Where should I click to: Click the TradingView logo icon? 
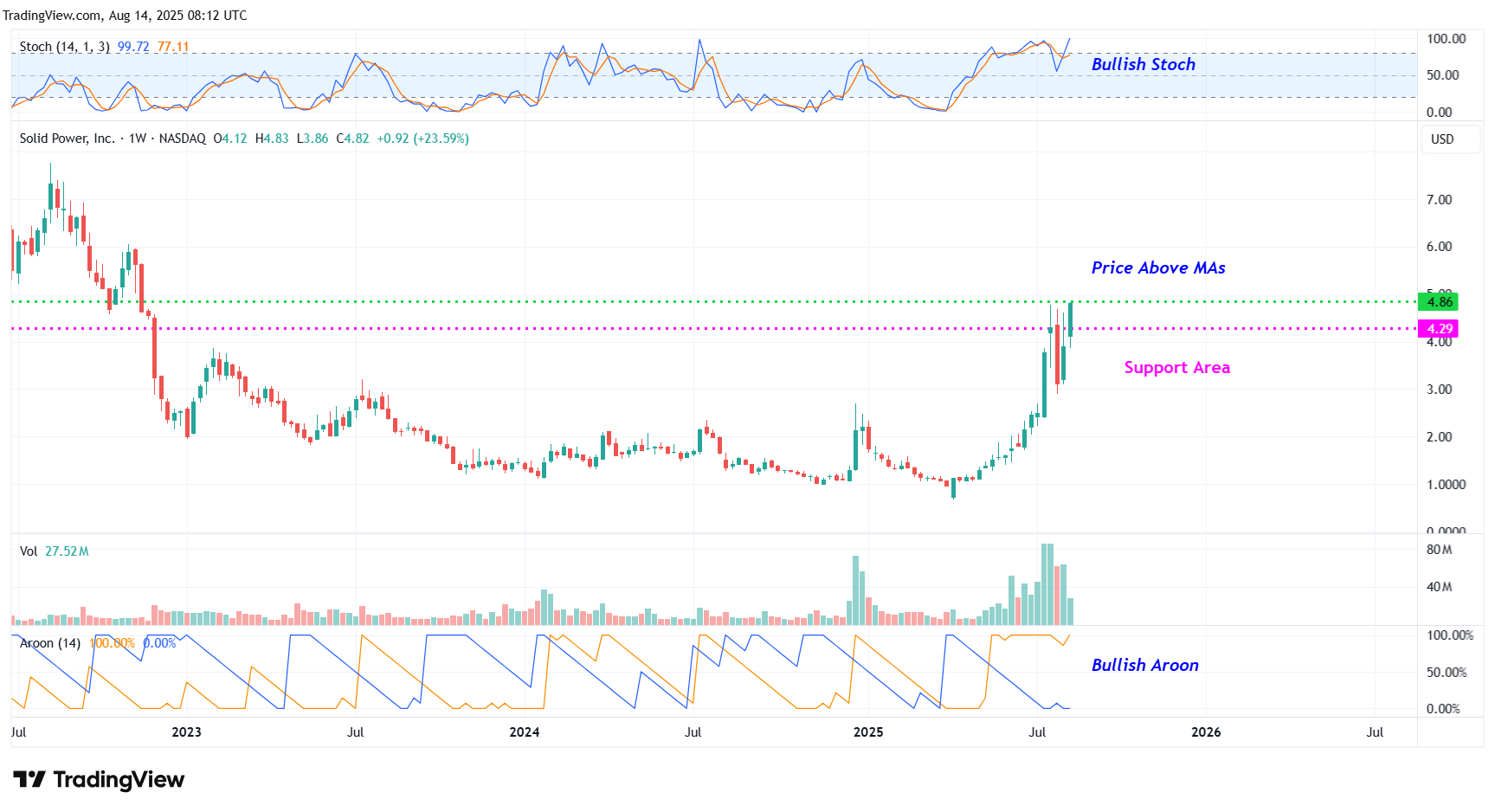coord(29,779)
